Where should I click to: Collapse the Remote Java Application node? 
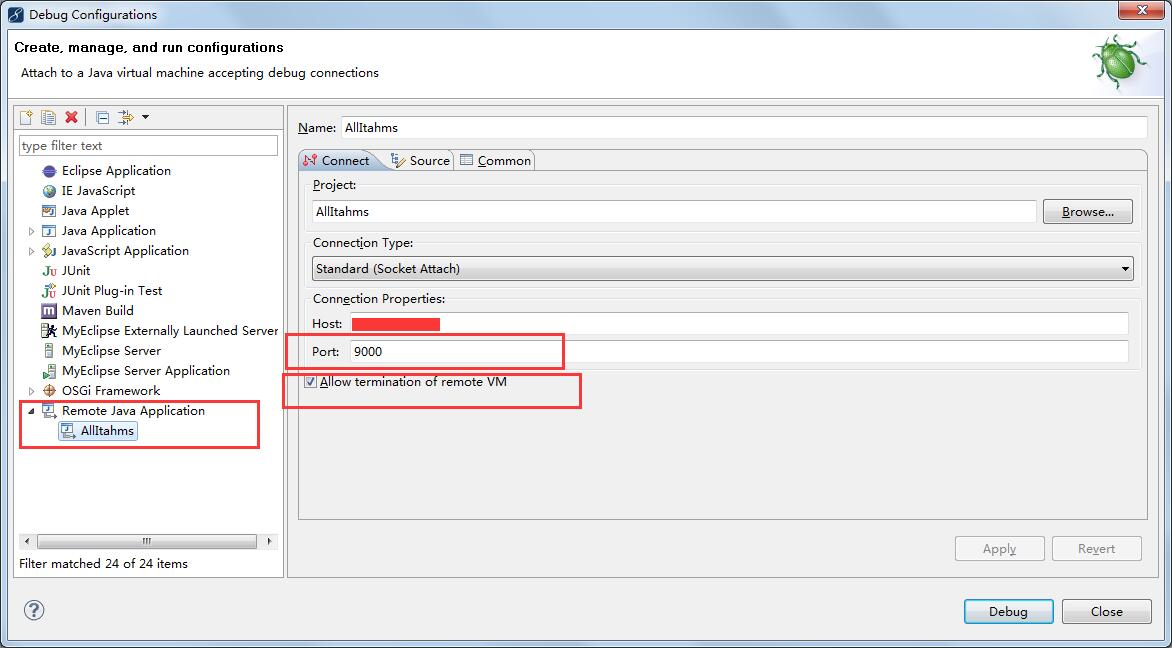pos(31,411)
